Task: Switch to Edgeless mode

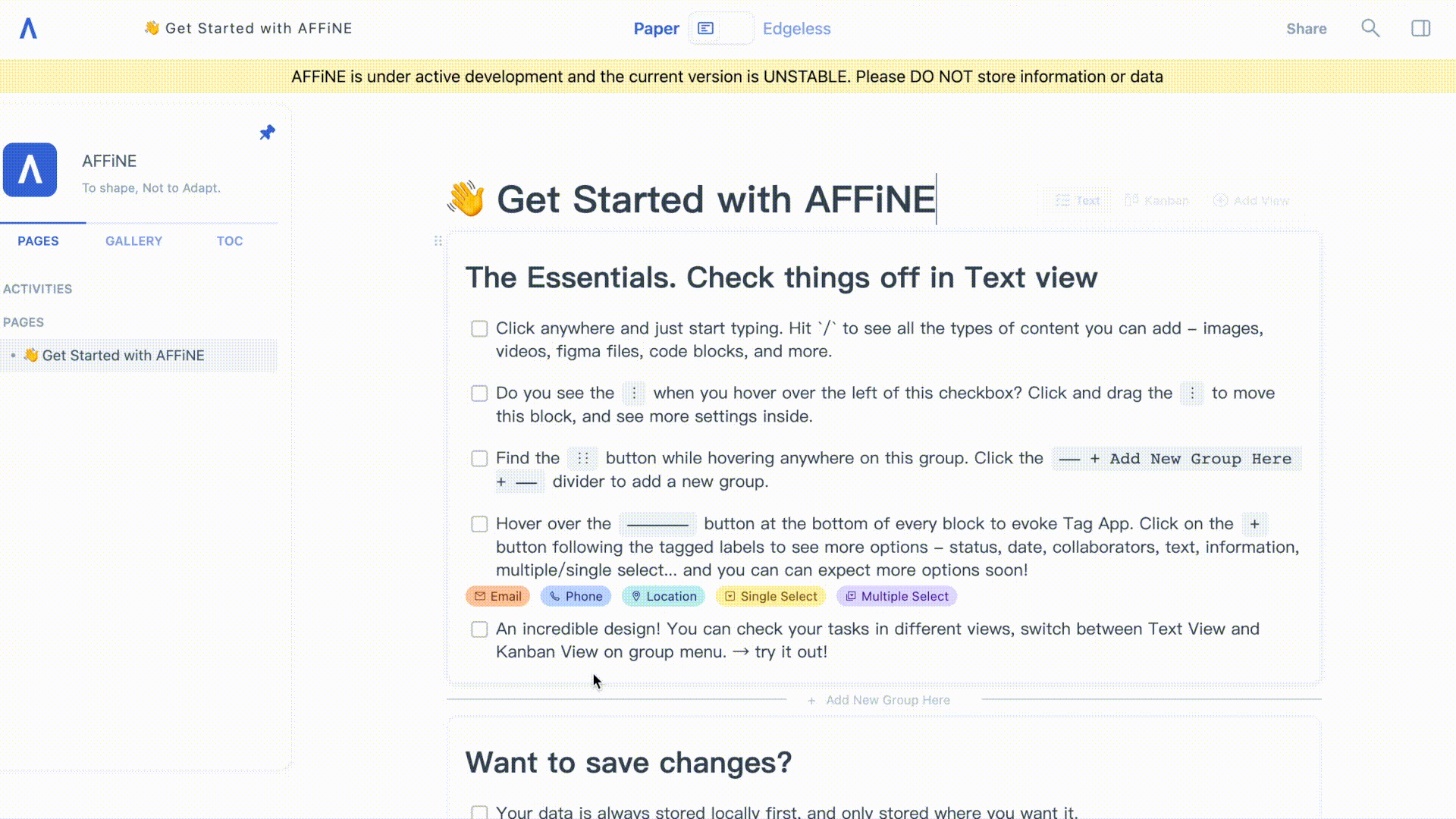Action: tap(796, 28)
